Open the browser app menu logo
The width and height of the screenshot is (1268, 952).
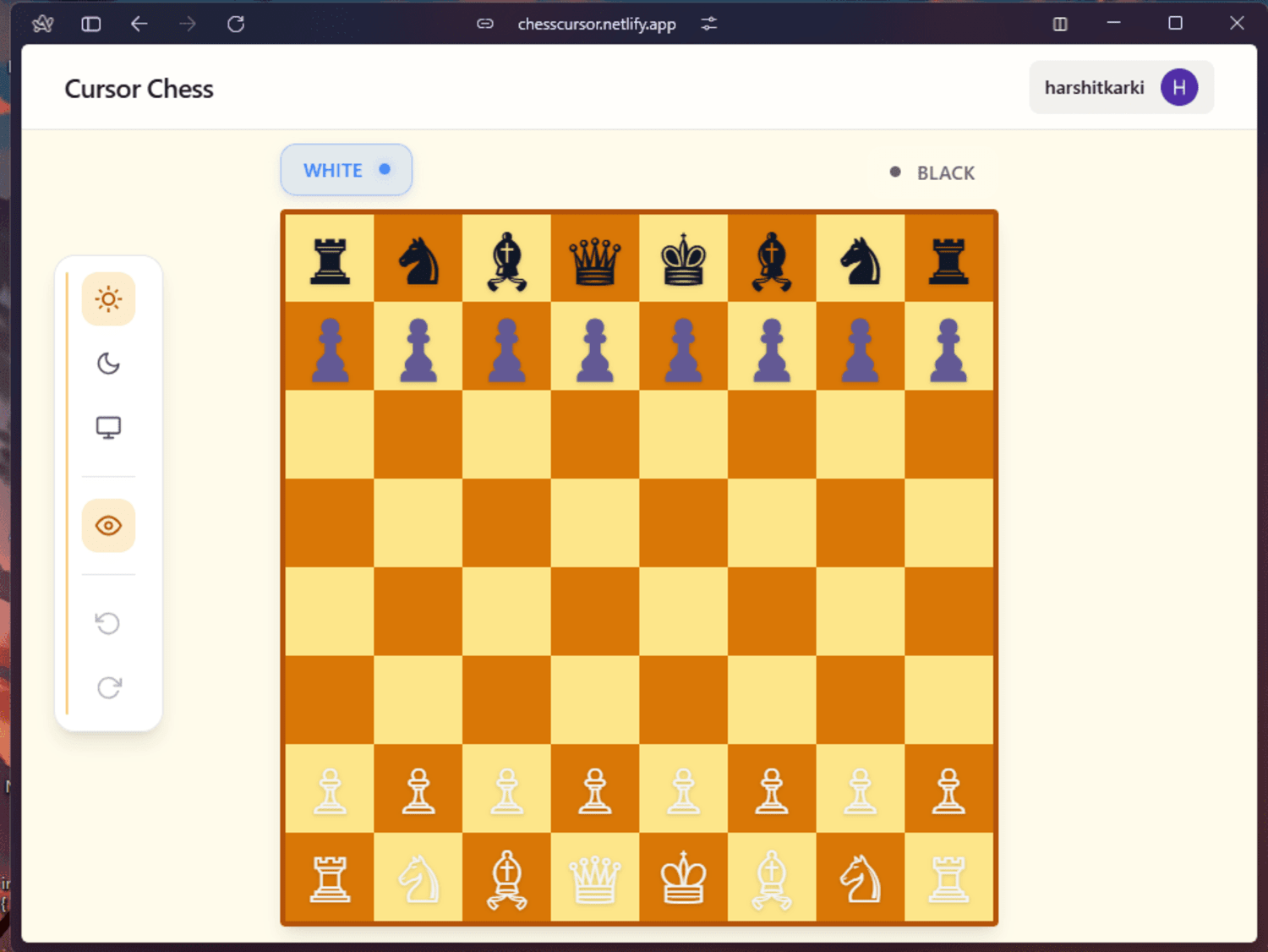coord(43,24)
